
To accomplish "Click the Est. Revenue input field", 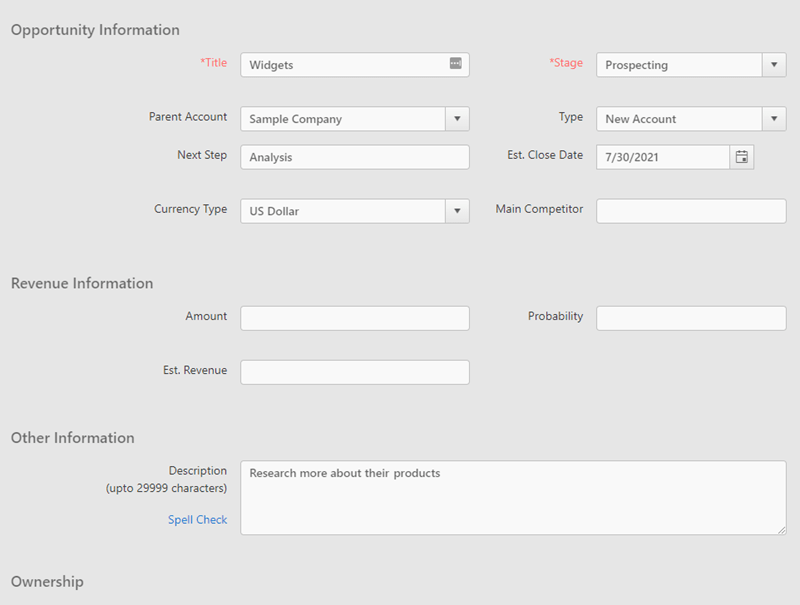I will point(355,372).
